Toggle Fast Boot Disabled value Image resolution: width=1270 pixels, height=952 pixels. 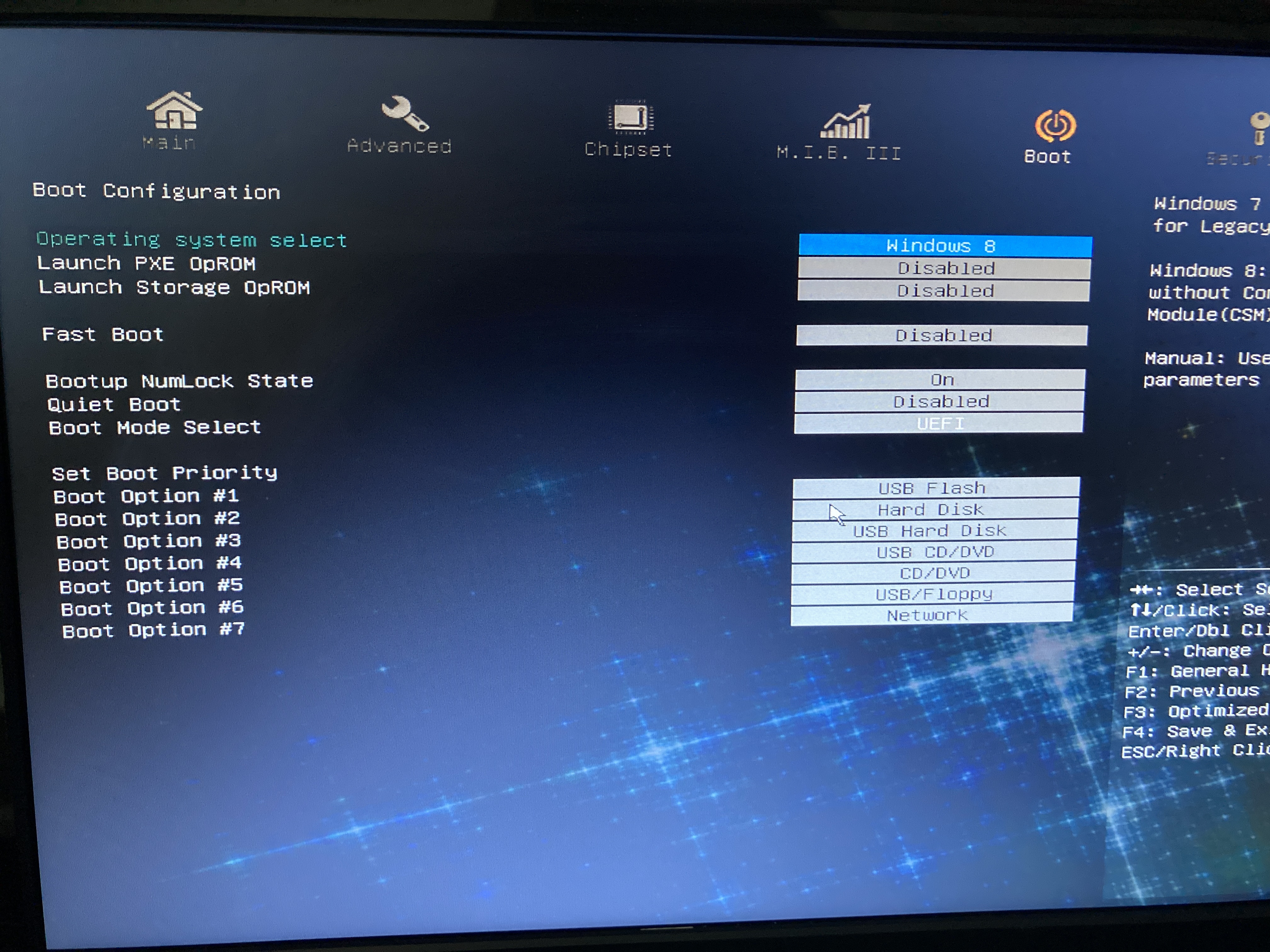tap(942, 336)
